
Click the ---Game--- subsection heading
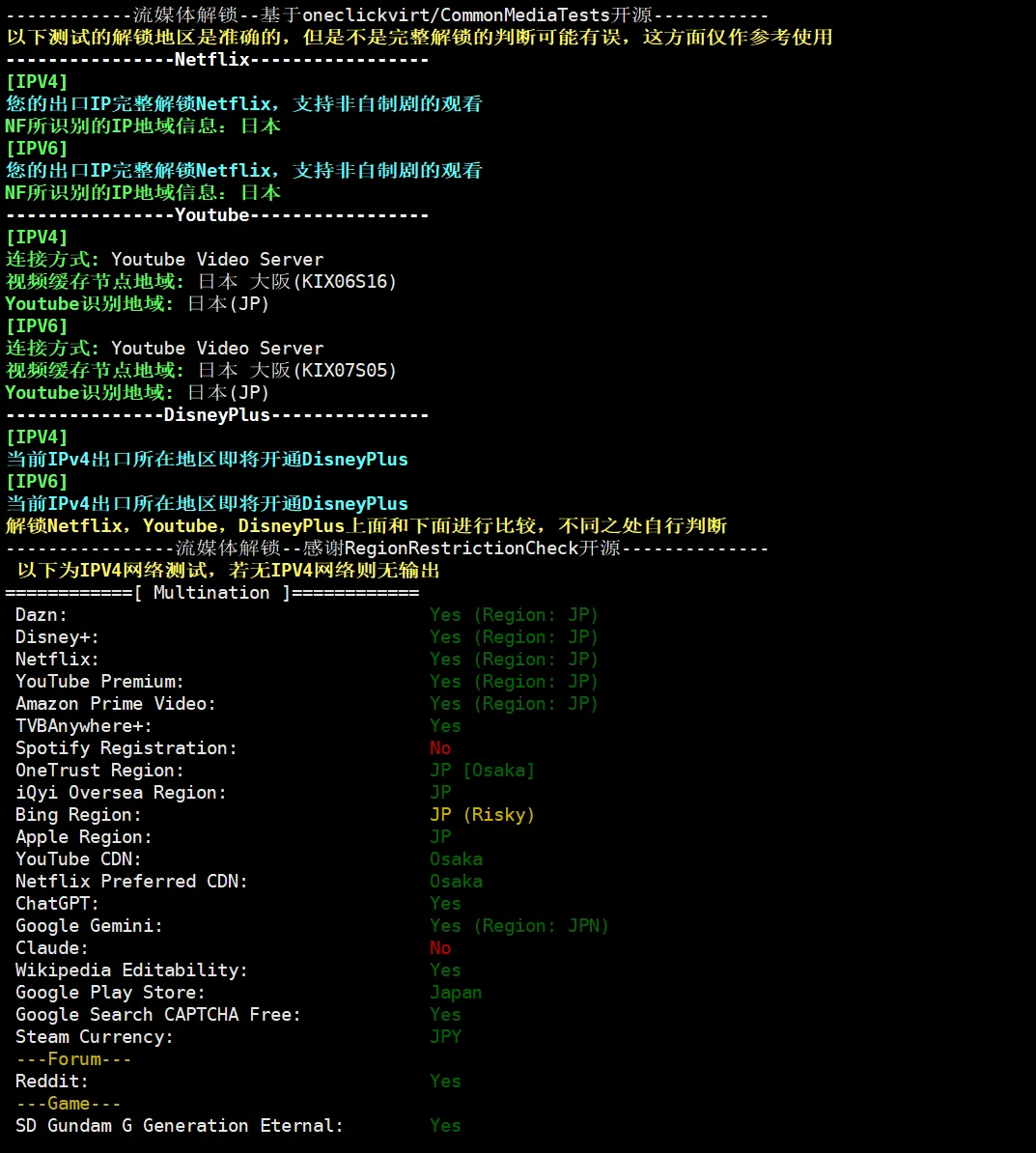click(69, 1104)
